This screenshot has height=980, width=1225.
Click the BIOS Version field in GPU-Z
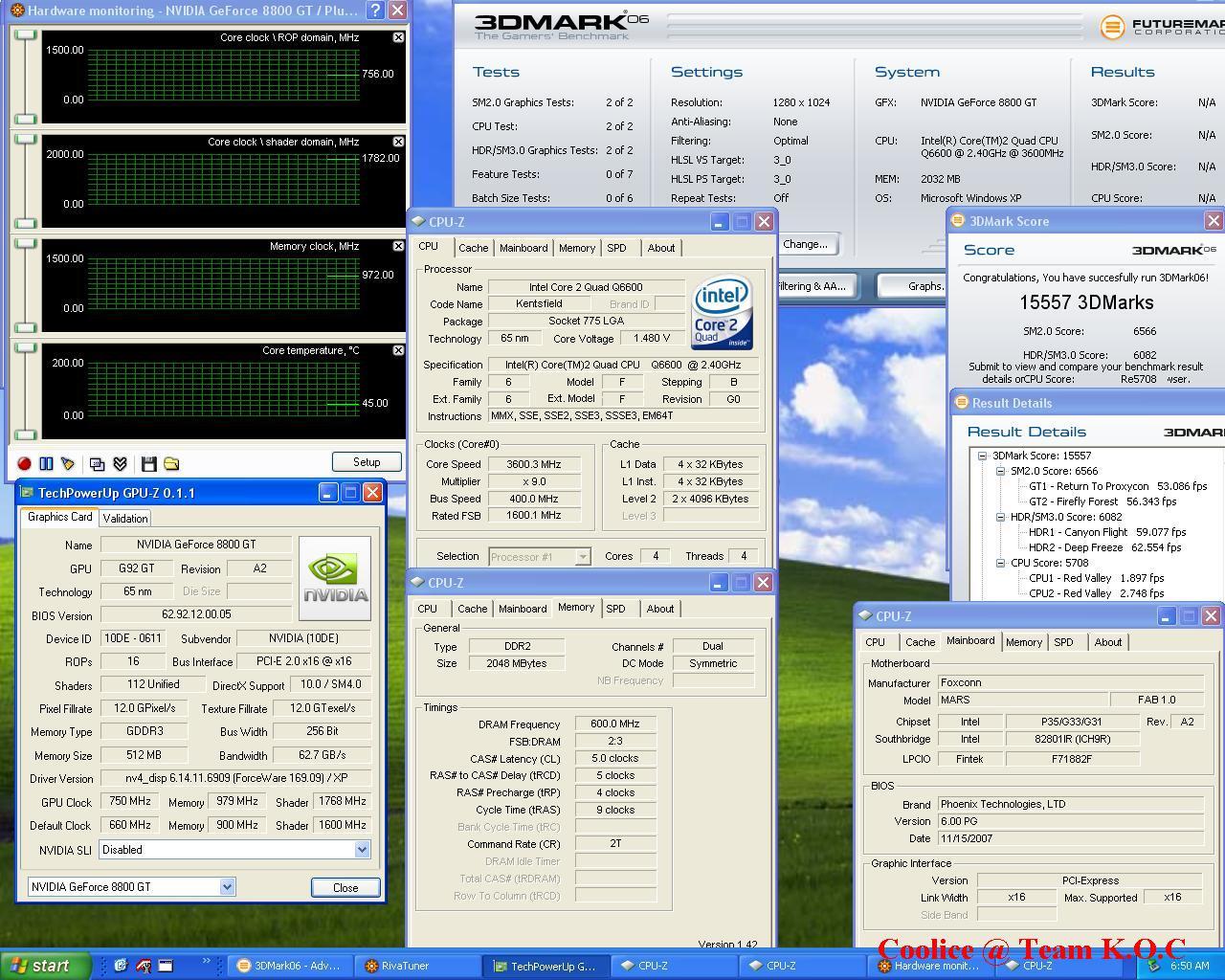(196, 614)
